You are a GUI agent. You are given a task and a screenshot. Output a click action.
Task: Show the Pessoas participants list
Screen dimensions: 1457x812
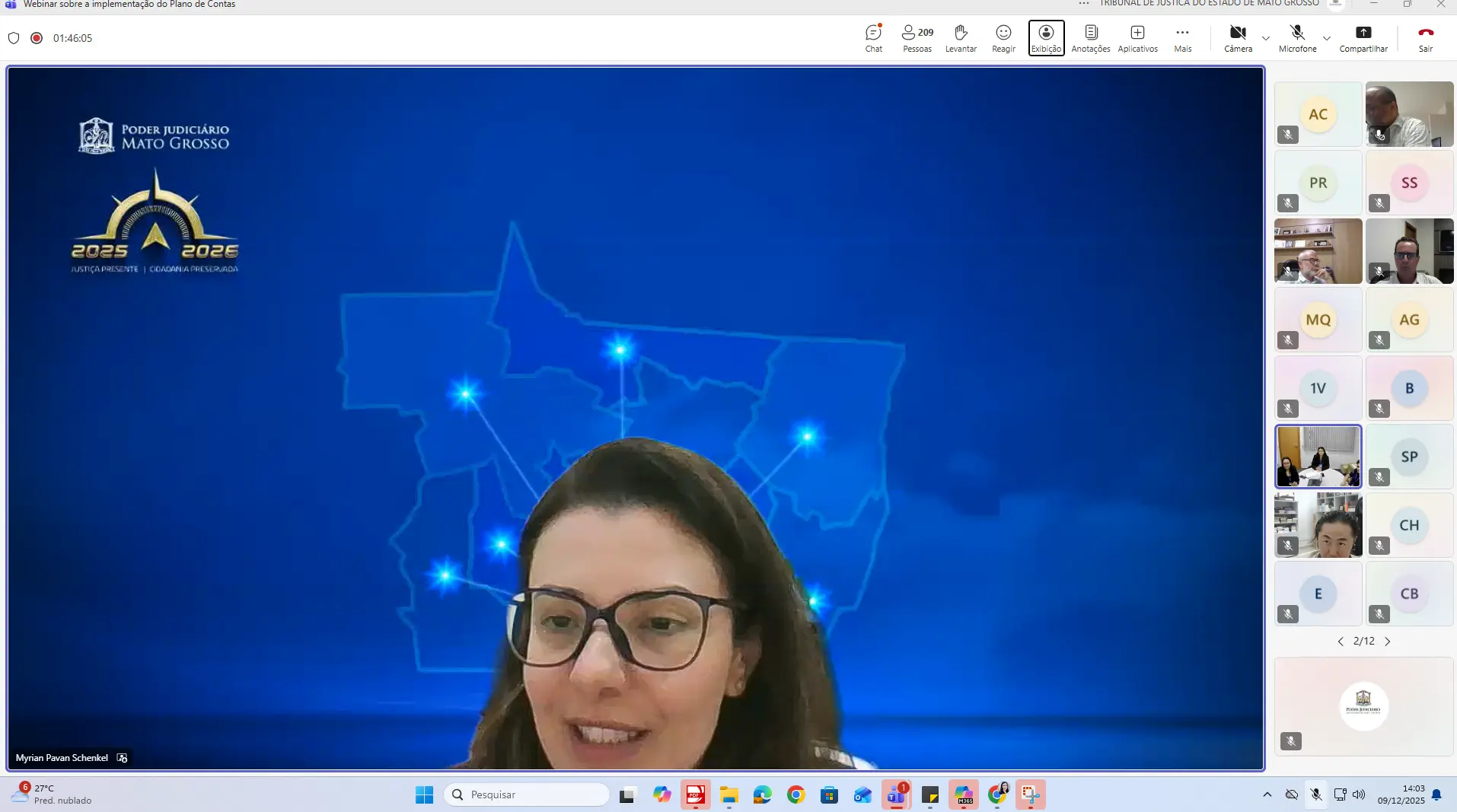point(917,37)
